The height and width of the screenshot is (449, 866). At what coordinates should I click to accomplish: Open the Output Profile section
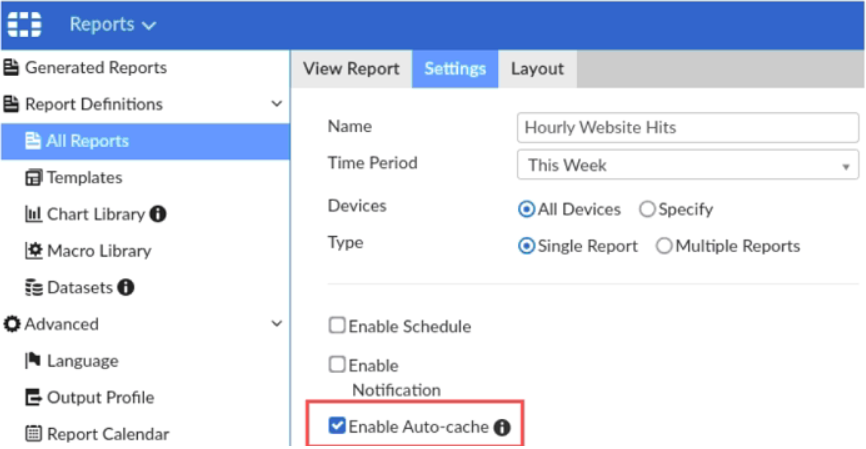pyautogui.click(x=100, y=398)
